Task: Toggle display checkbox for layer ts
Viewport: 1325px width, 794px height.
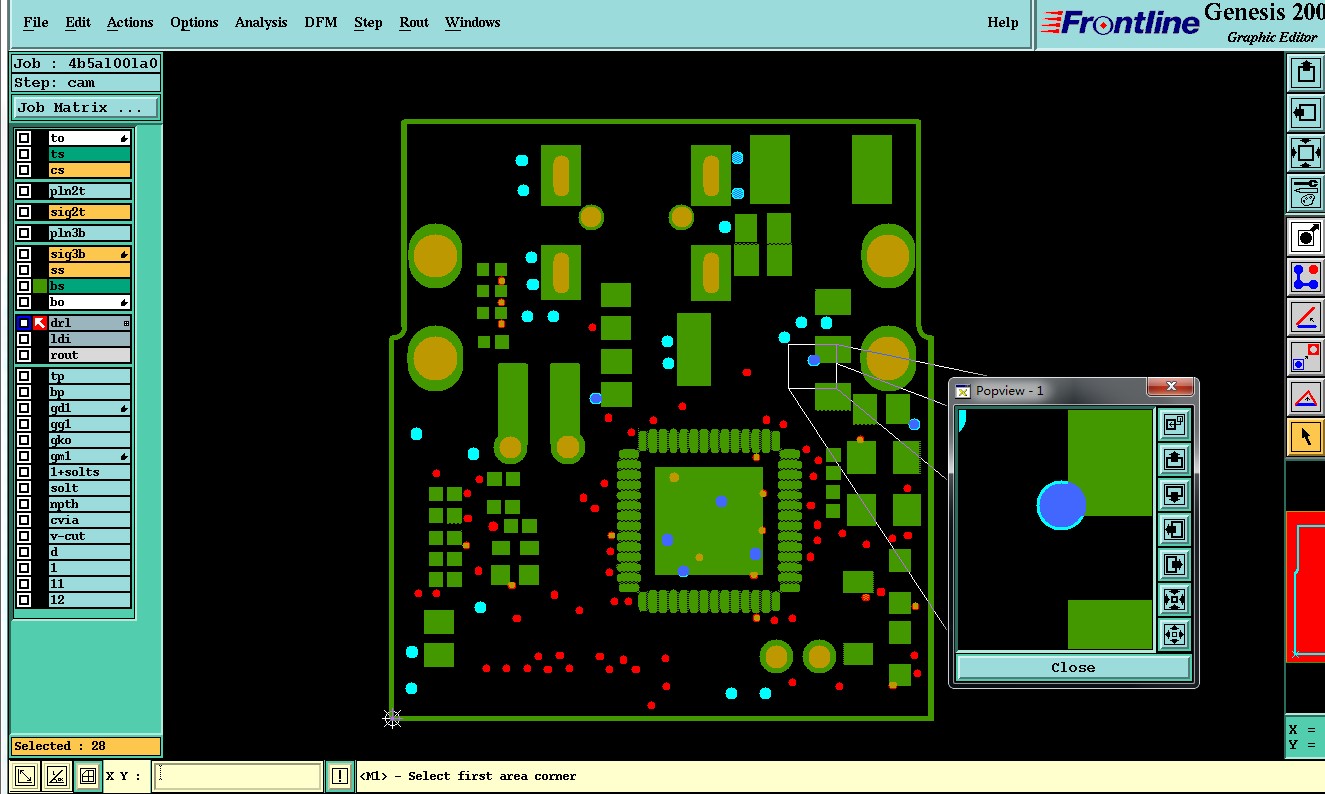Action: (x=24, y=154)
